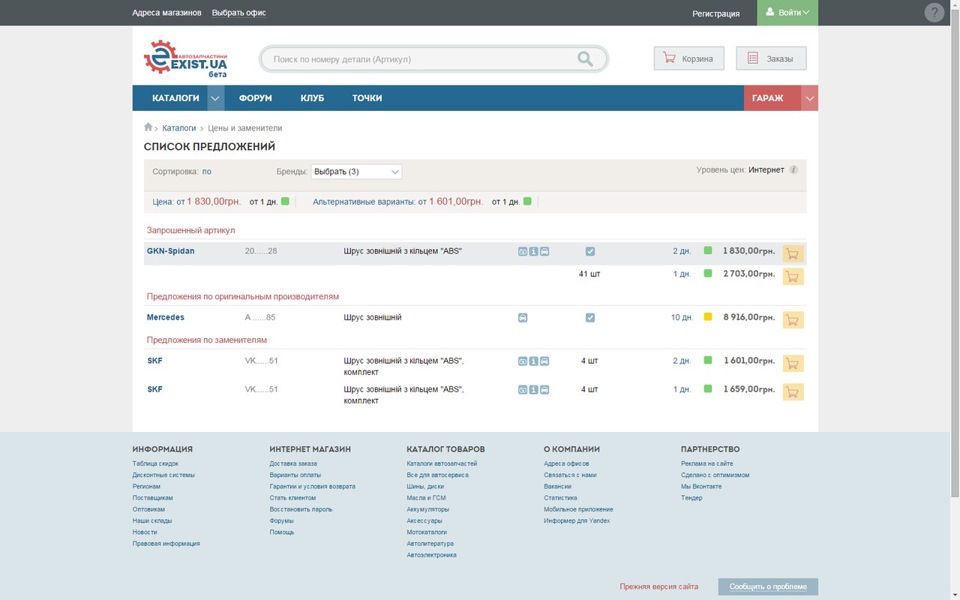The image size is (960, 600).
Task: Open the help question mark icon
Action: point(934,12)
